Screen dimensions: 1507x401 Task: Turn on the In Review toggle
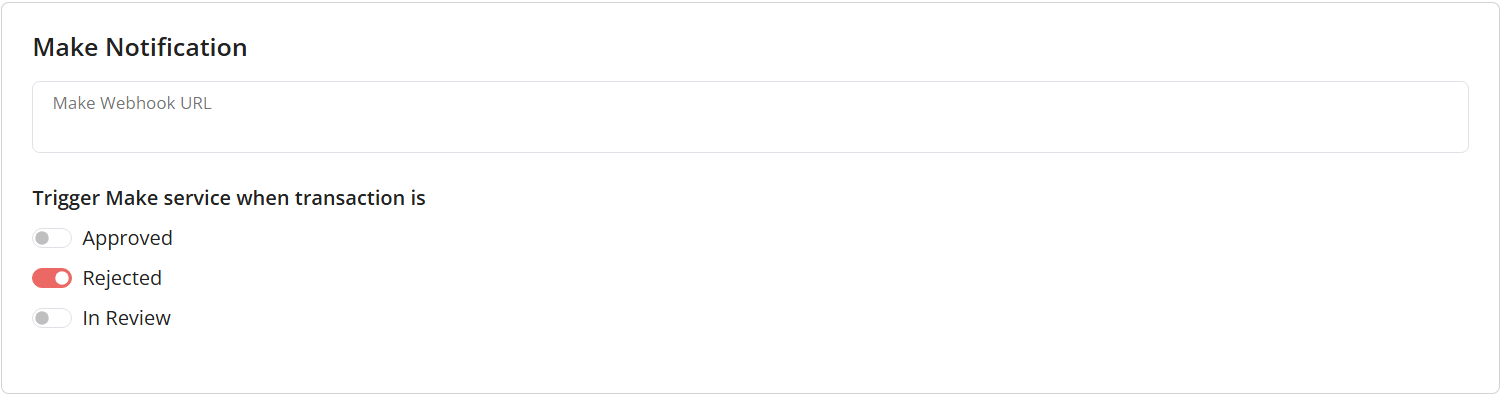52,318
